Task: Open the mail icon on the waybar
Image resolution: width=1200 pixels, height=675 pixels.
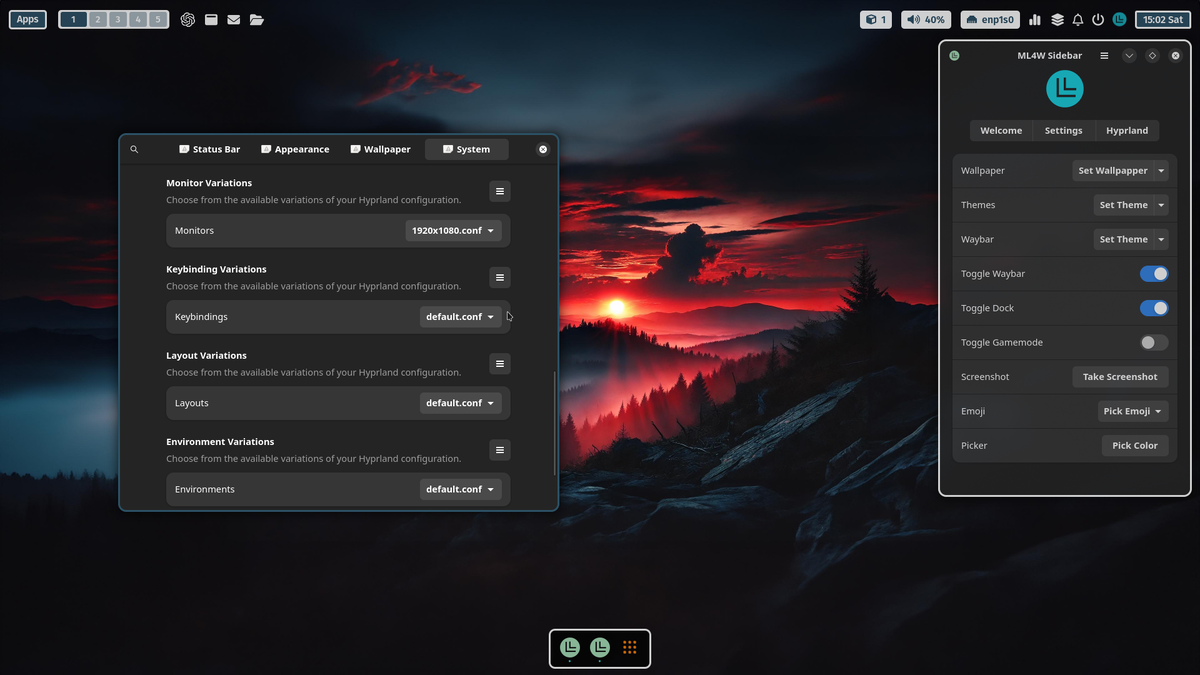Action: coord(233,19)
